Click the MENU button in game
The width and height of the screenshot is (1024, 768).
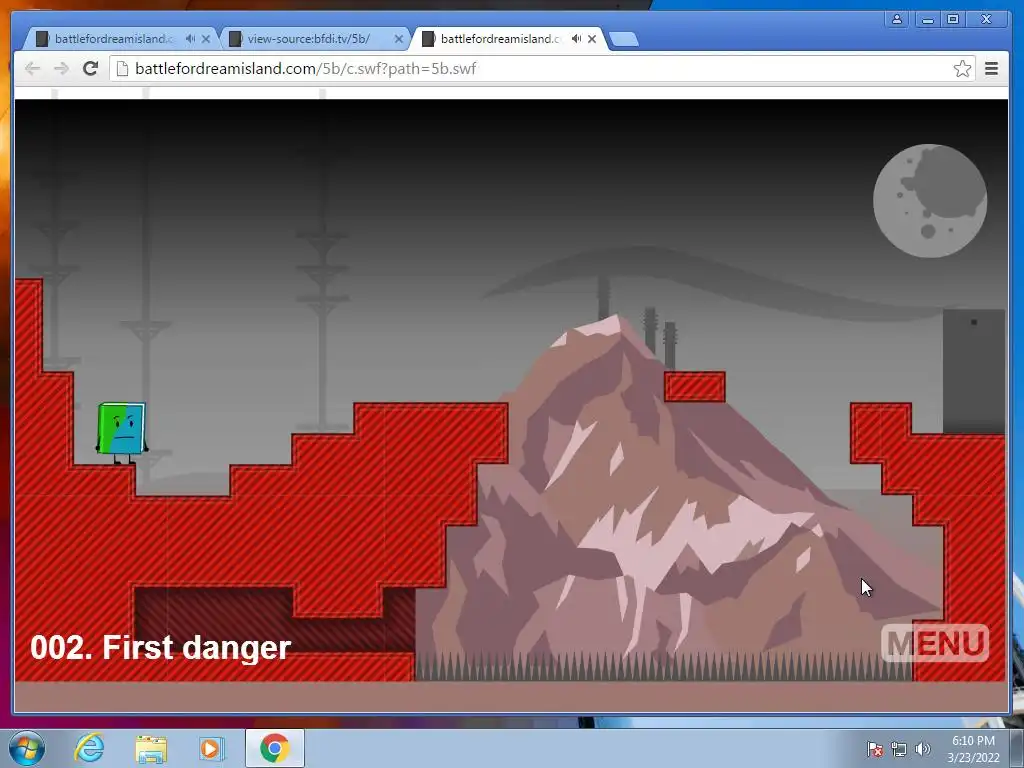point(935,643)
